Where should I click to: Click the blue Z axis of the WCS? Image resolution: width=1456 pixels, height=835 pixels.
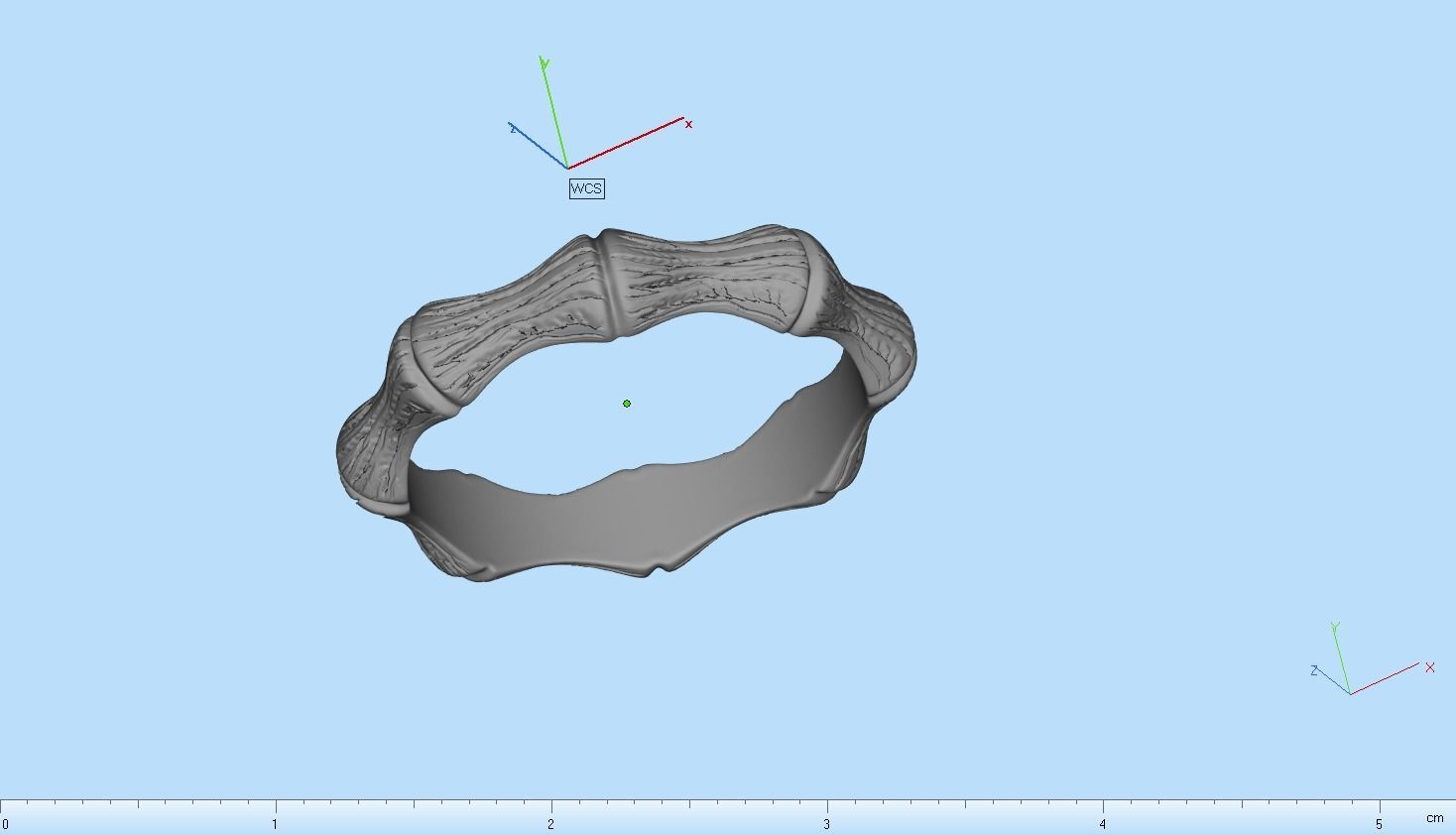[538, 147]
